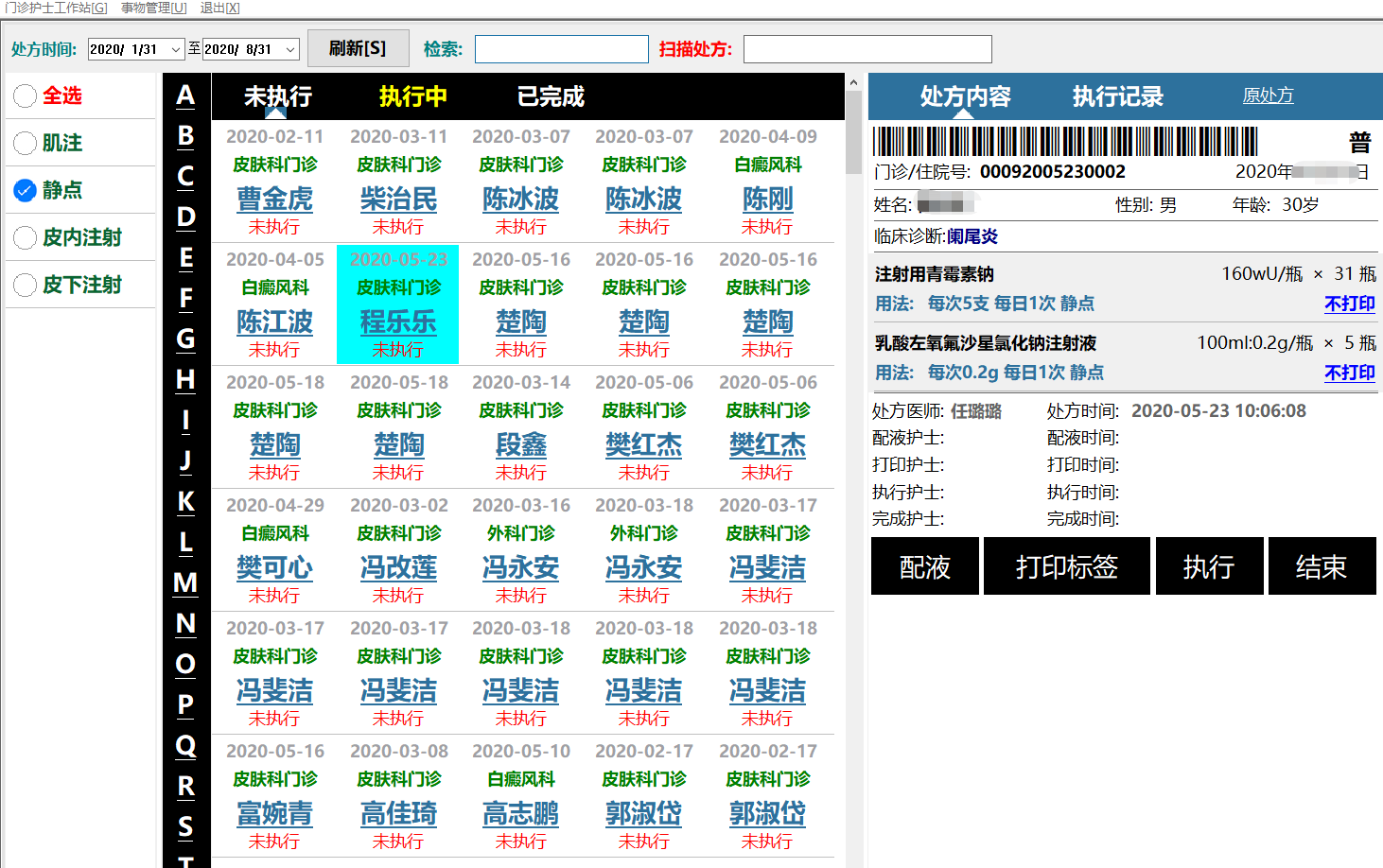The image size is (1383, 868).
Task: Switch to the 执行中 tab
Action: 412,96
